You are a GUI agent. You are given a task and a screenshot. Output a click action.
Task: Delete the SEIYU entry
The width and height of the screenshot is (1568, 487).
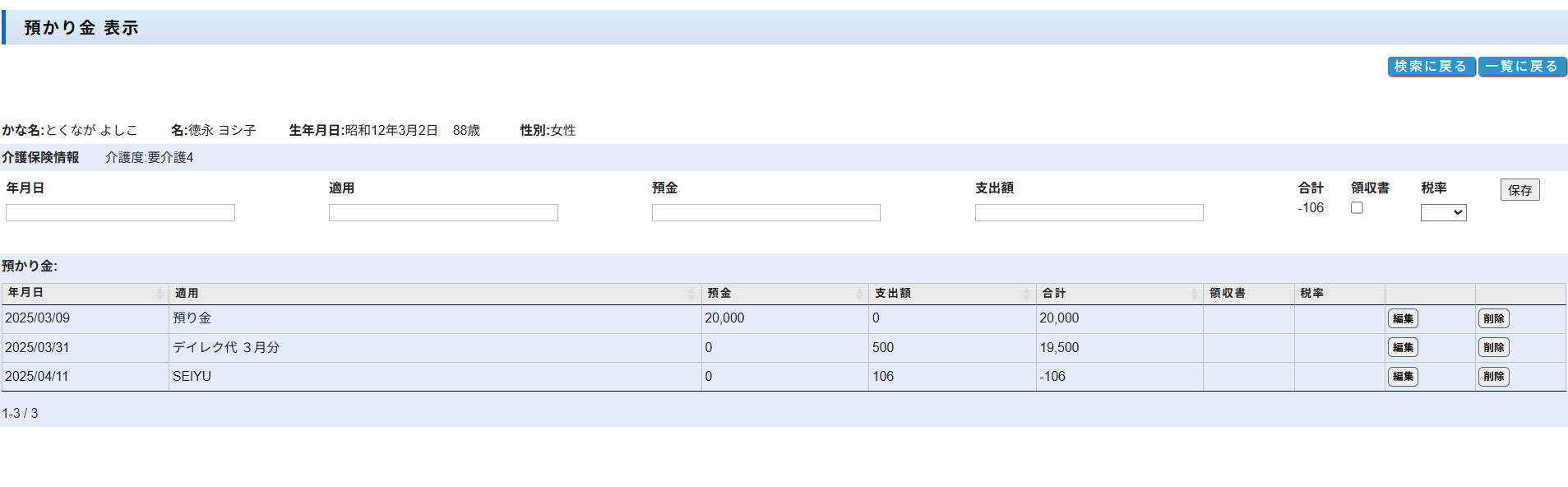[x=1493, y=377]
